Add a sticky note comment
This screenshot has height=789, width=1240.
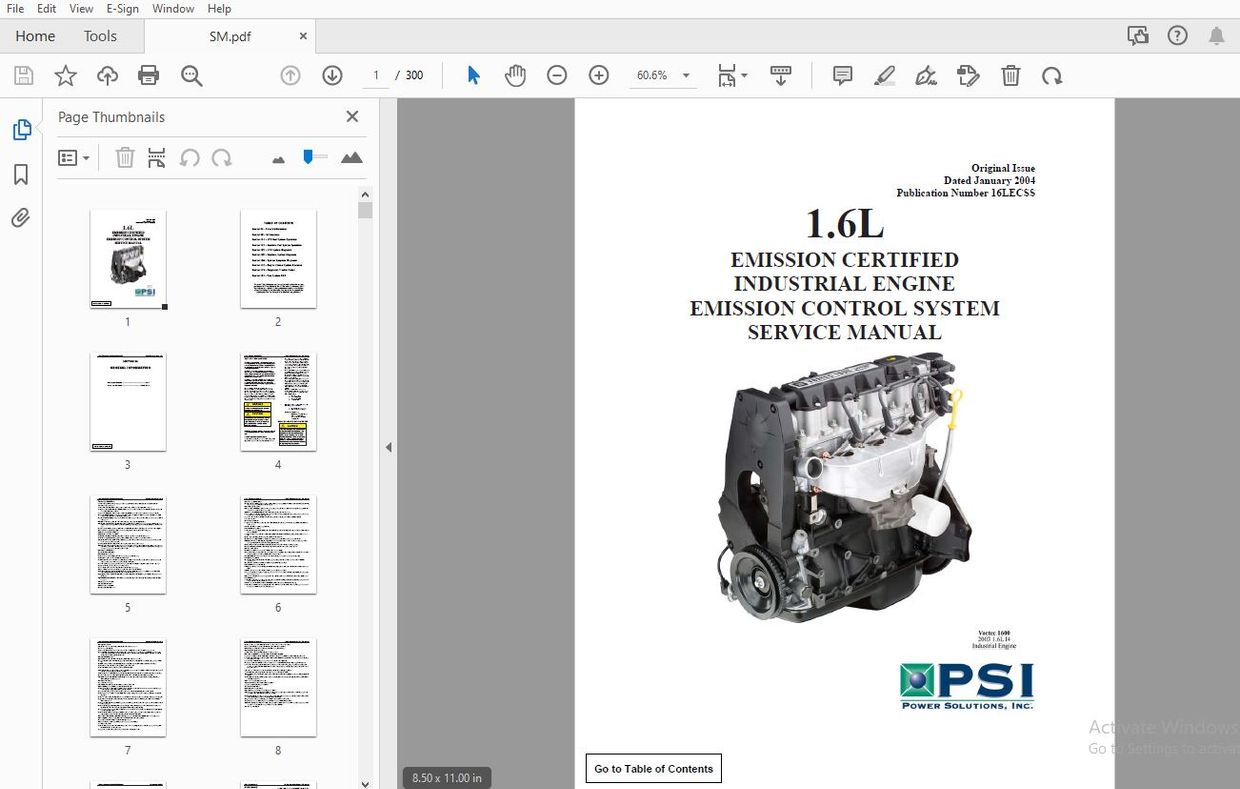[841, 75]
